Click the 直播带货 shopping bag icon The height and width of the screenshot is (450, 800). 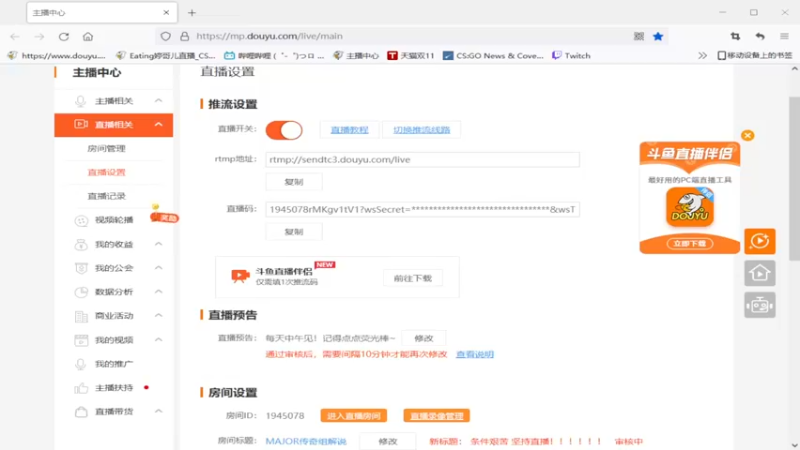coord(81,412)
